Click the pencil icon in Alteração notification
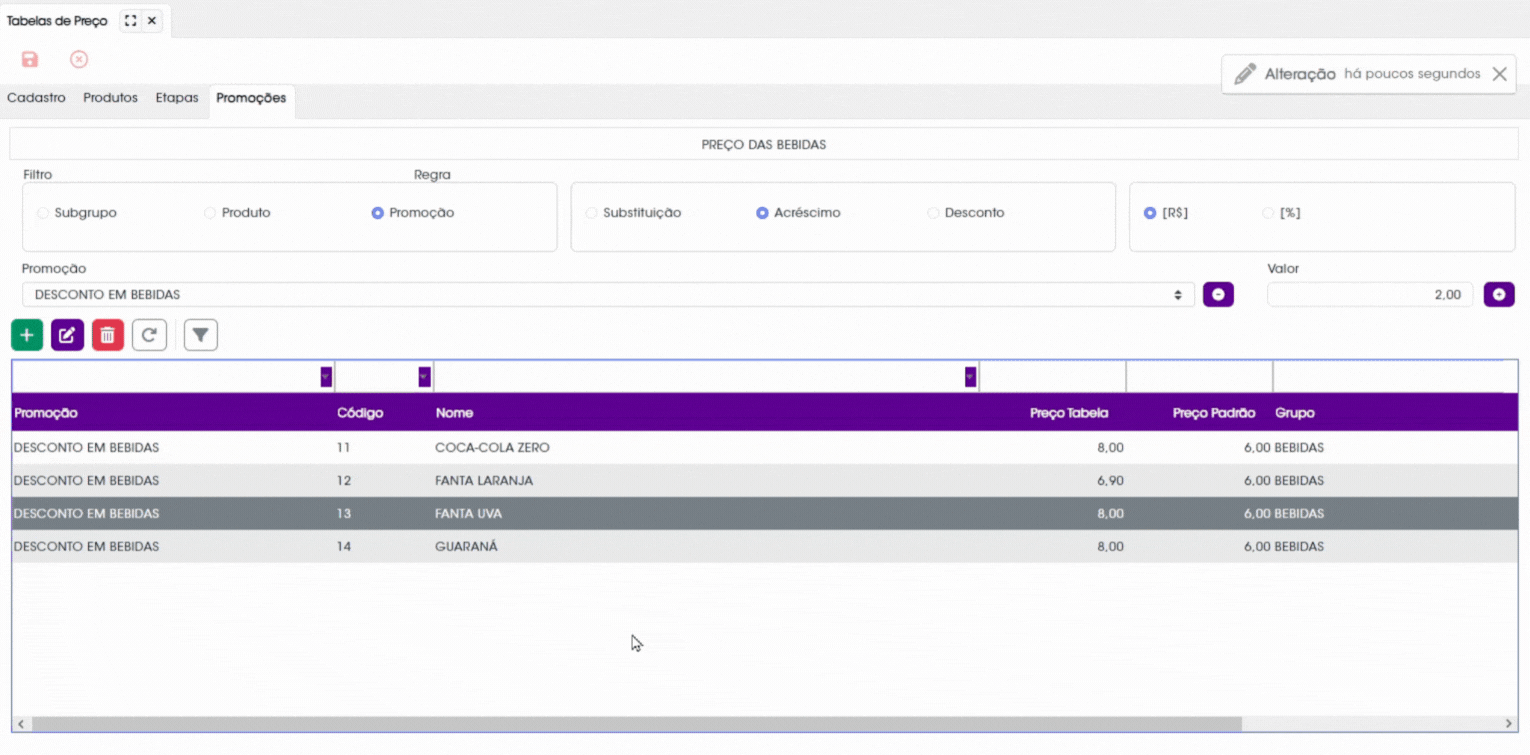The image size is (1530, 755). [1245, 74]
